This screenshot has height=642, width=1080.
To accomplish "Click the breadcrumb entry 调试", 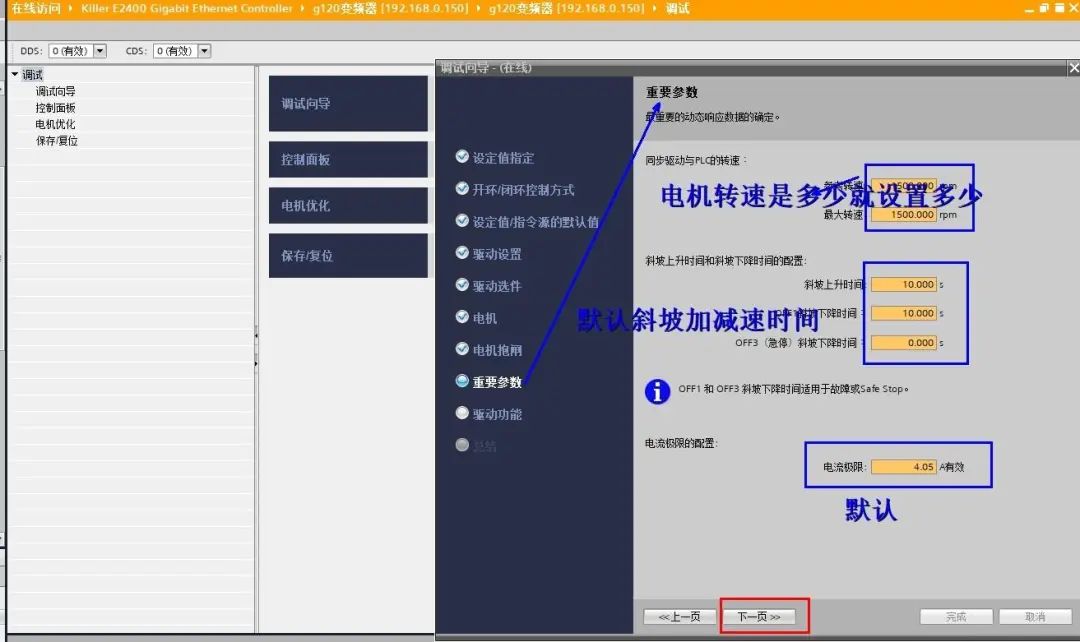I will [678, 8].
